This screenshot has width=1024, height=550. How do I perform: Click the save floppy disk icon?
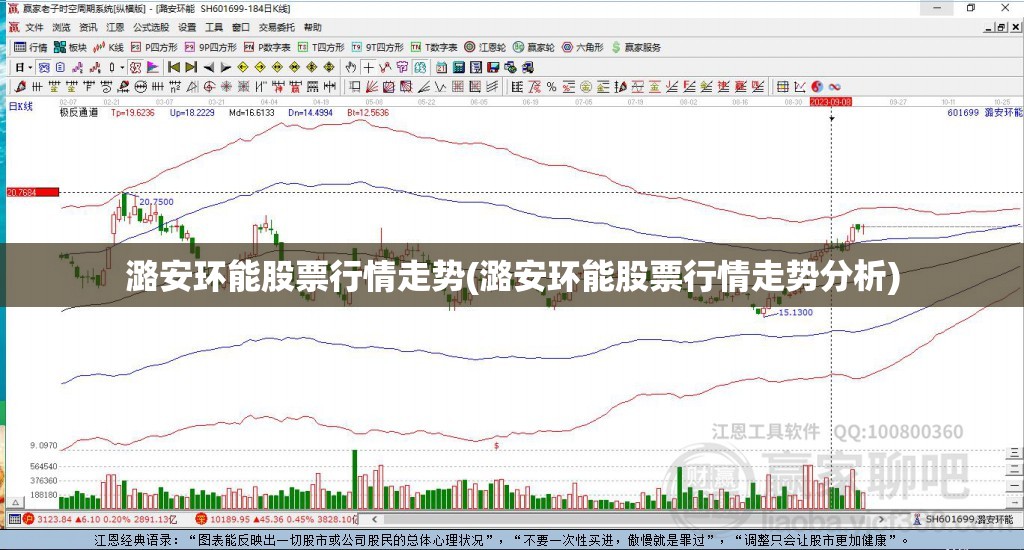click(x=493, y=67)
